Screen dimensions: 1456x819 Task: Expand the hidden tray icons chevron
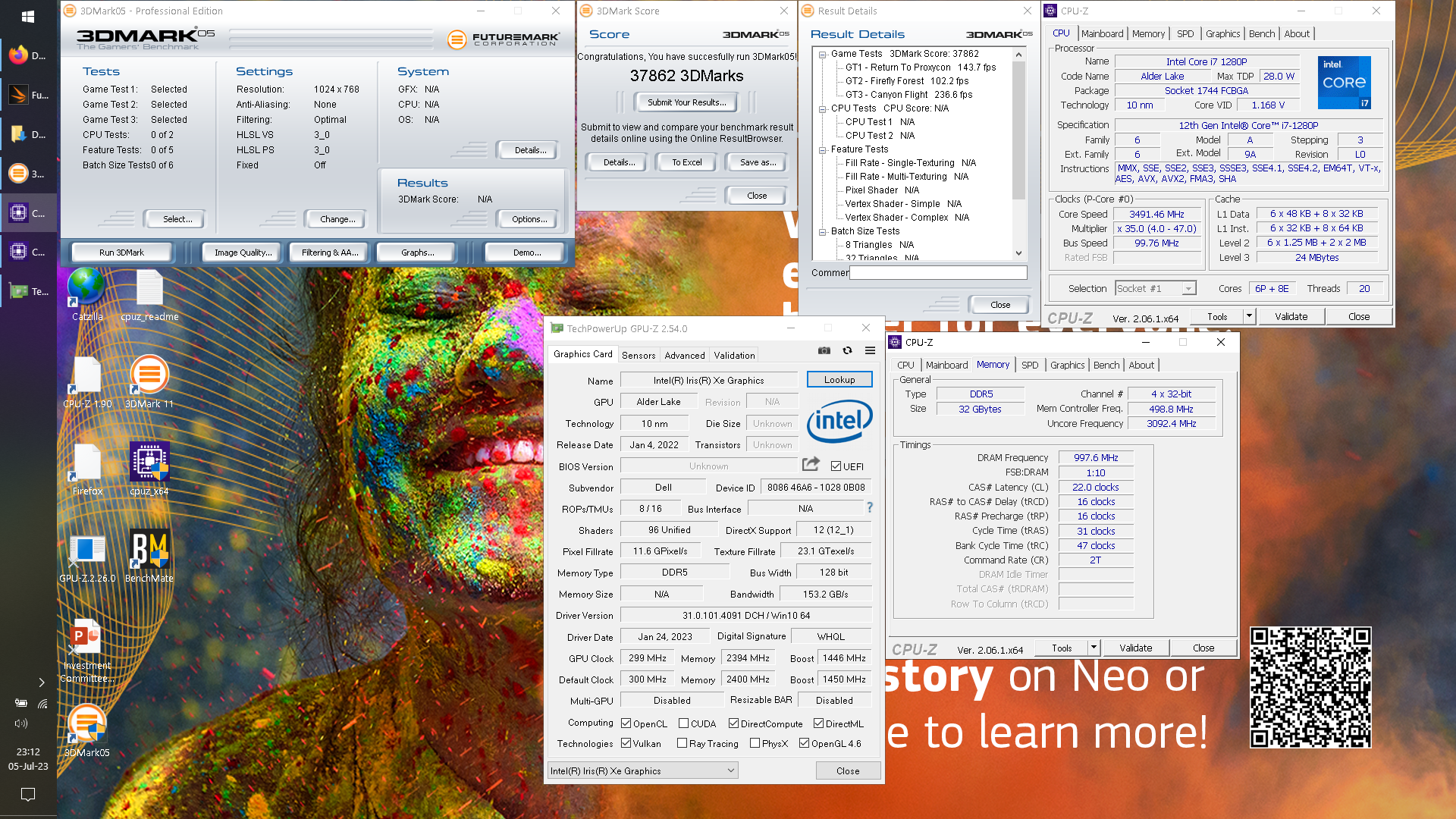click(42, 682)
